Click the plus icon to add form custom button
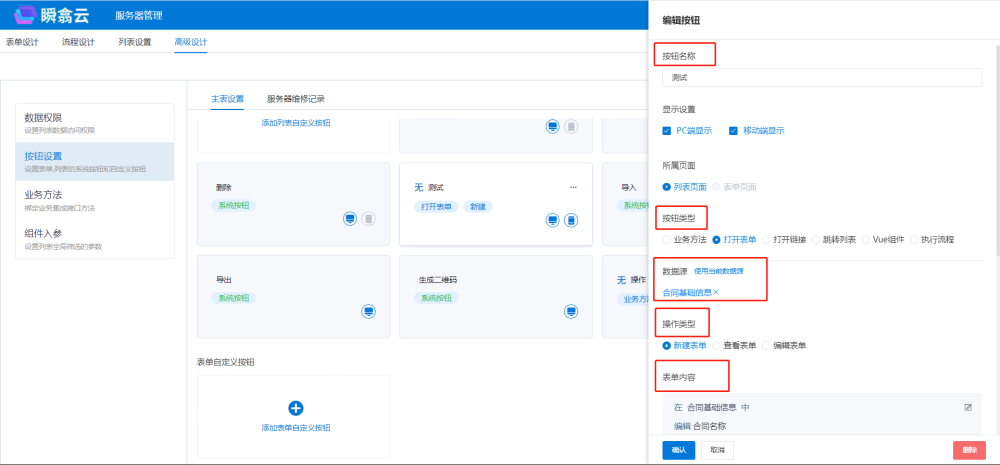 click(x=295, y=408)
